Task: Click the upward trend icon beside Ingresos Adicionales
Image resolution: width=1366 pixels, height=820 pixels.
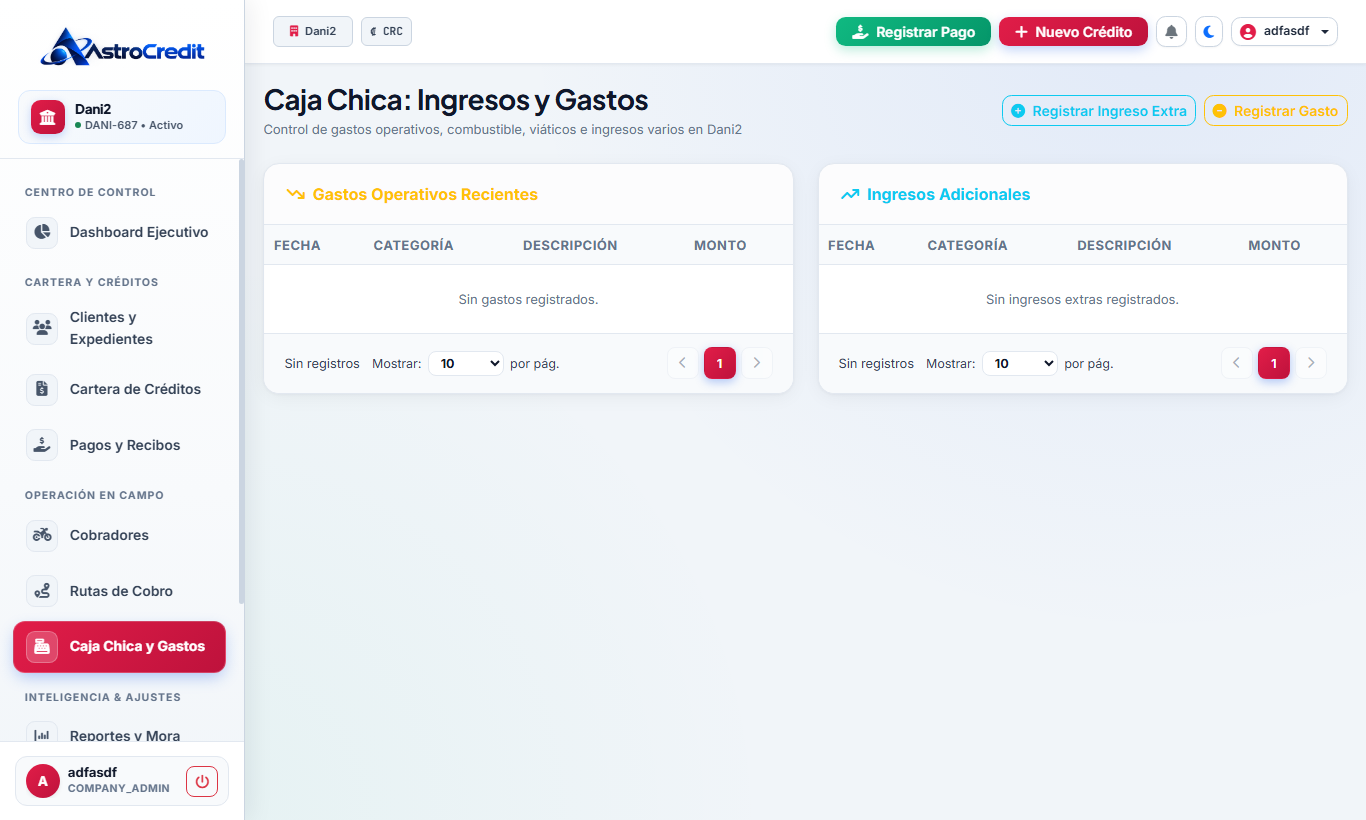Action: [x=850, y=195]
